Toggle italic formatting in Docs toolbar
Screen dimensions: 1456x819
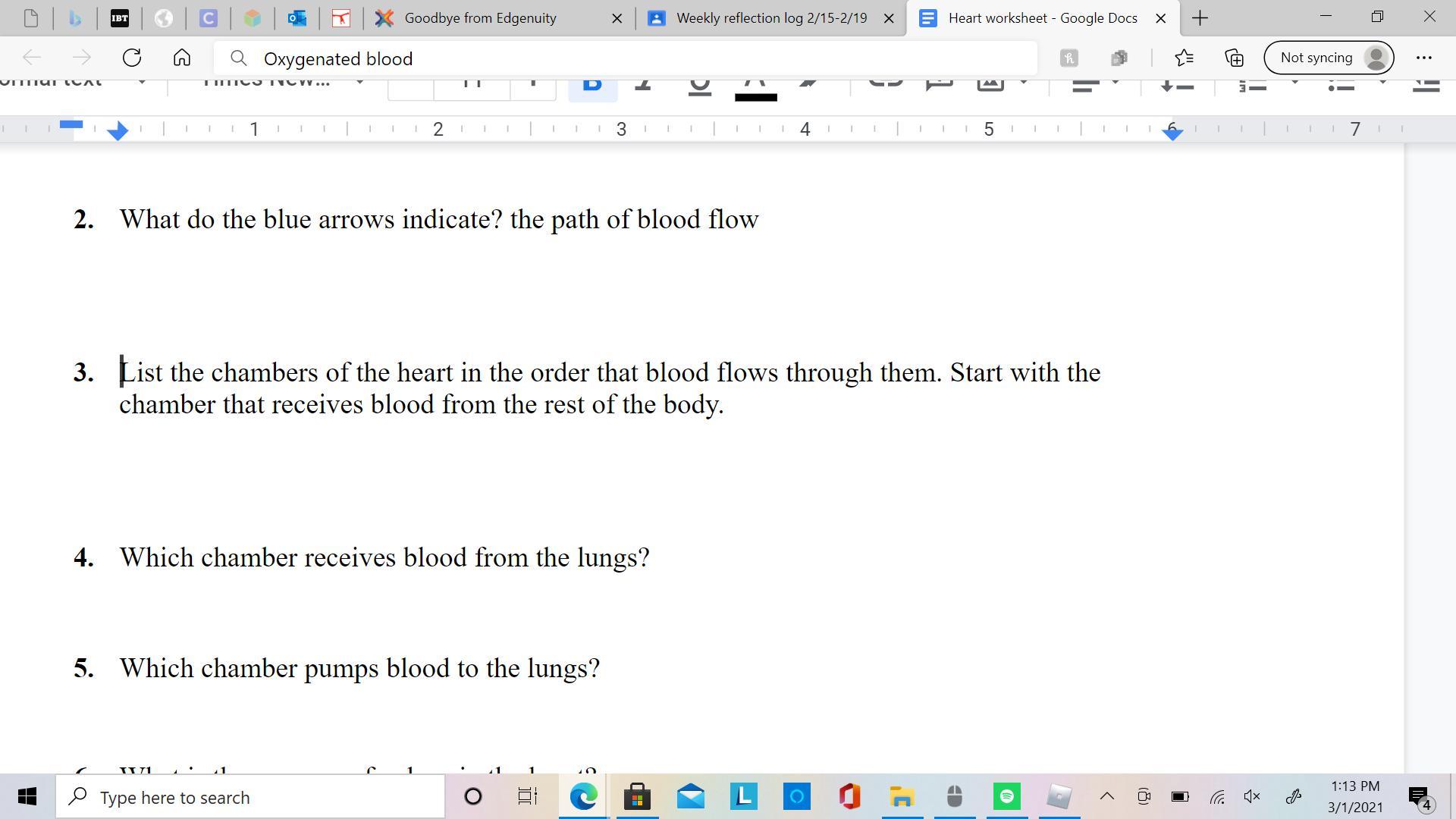point(644,84)
